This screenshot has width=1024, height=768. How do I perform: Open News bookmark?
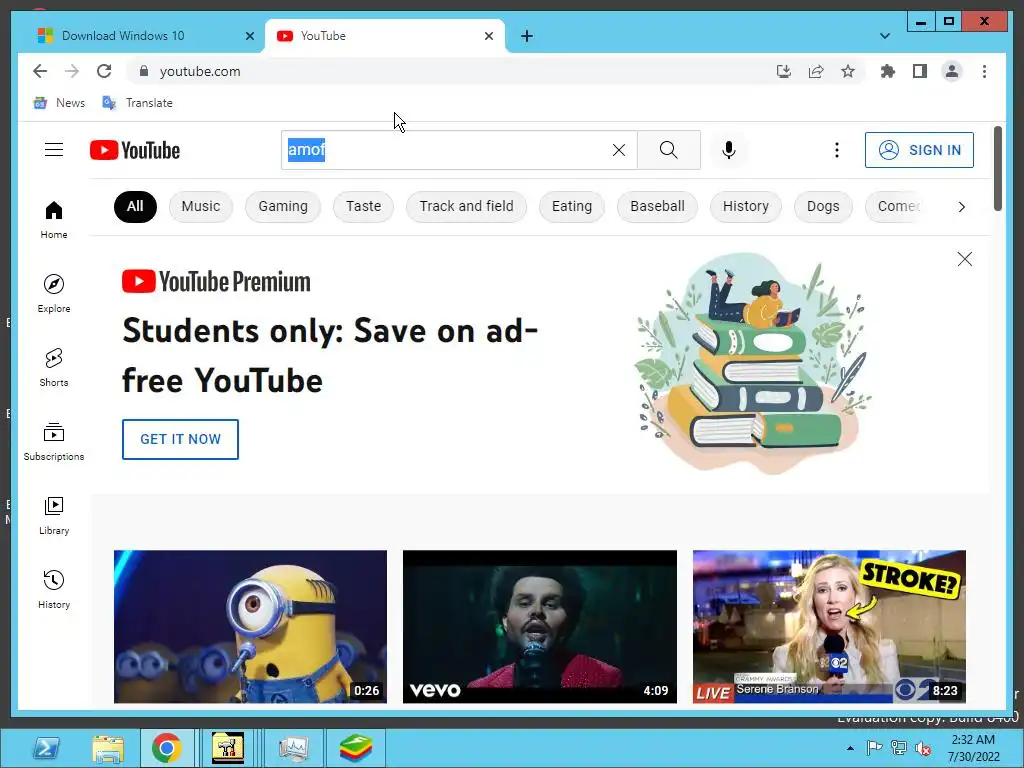pyautogui.click(x=59, y=103)
